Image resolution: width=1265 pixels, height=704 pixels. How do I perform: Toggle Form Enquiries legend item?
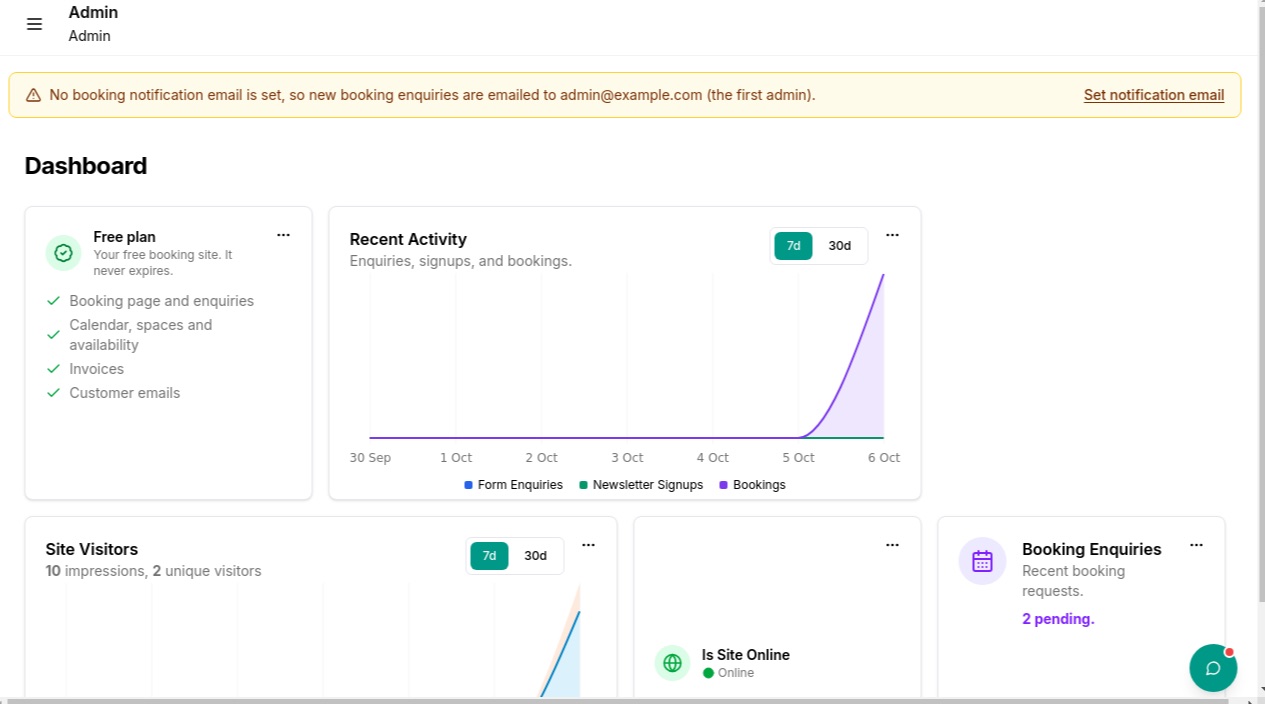[x=513, y=485]
